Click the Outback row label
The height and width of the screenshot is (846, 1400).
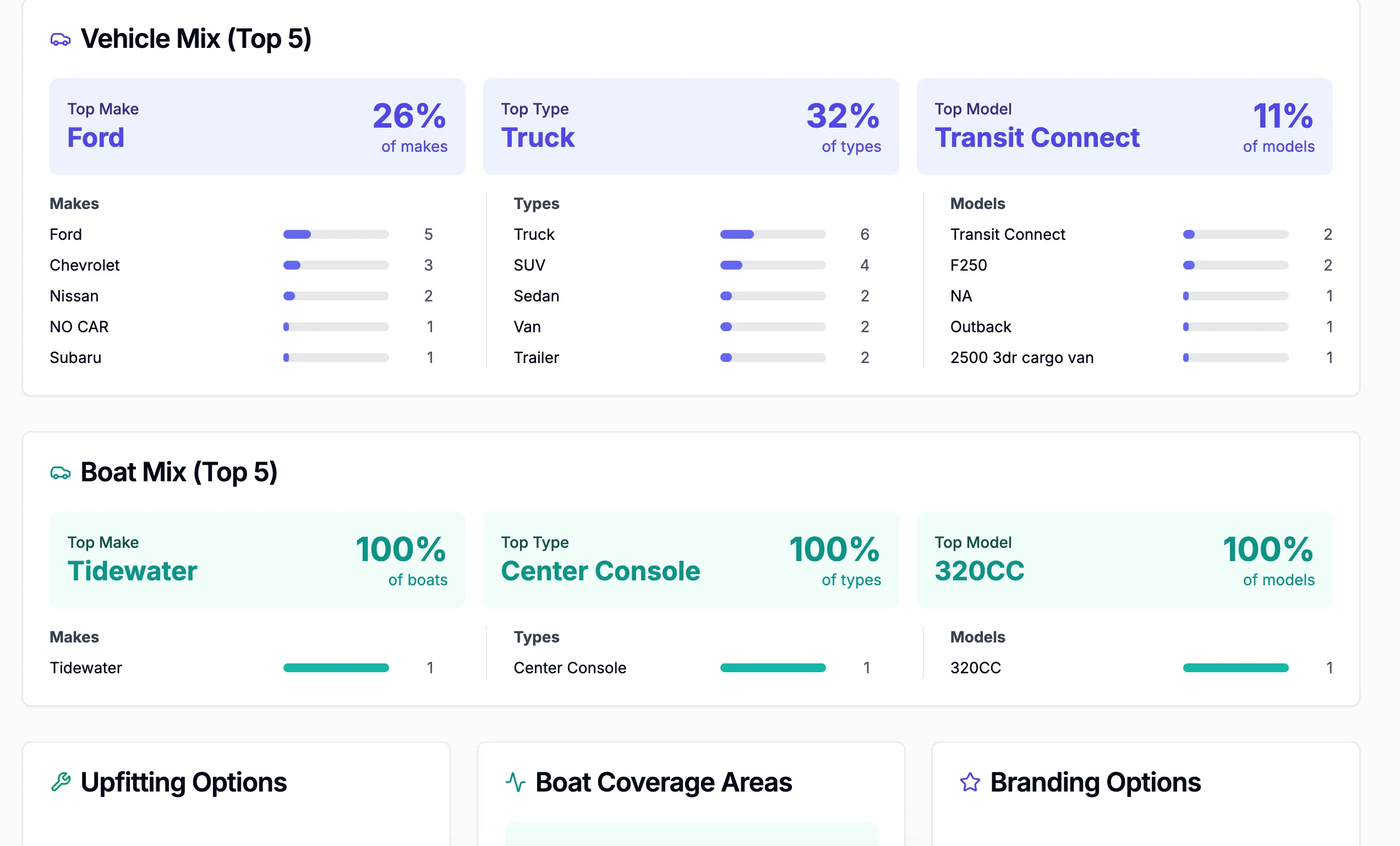pyautogui.click(x=981, y=327)
